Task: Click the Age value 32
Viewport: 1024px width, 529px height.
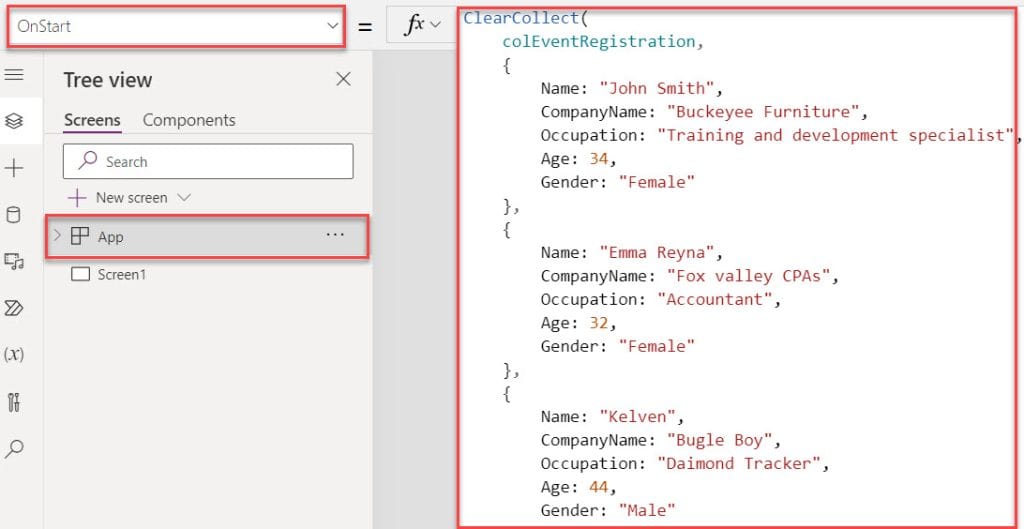Action: 598,323
